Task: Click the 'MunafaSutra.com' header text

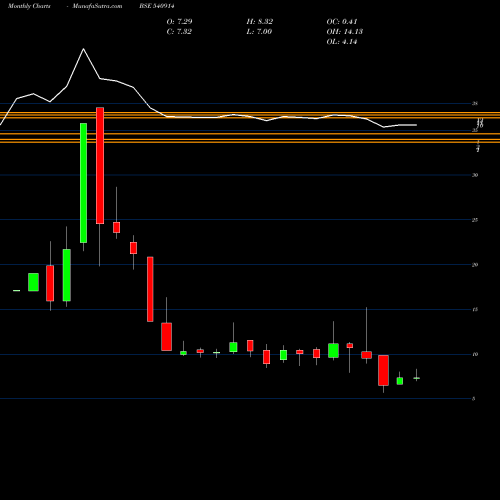Action: click(x=97, y=6)
